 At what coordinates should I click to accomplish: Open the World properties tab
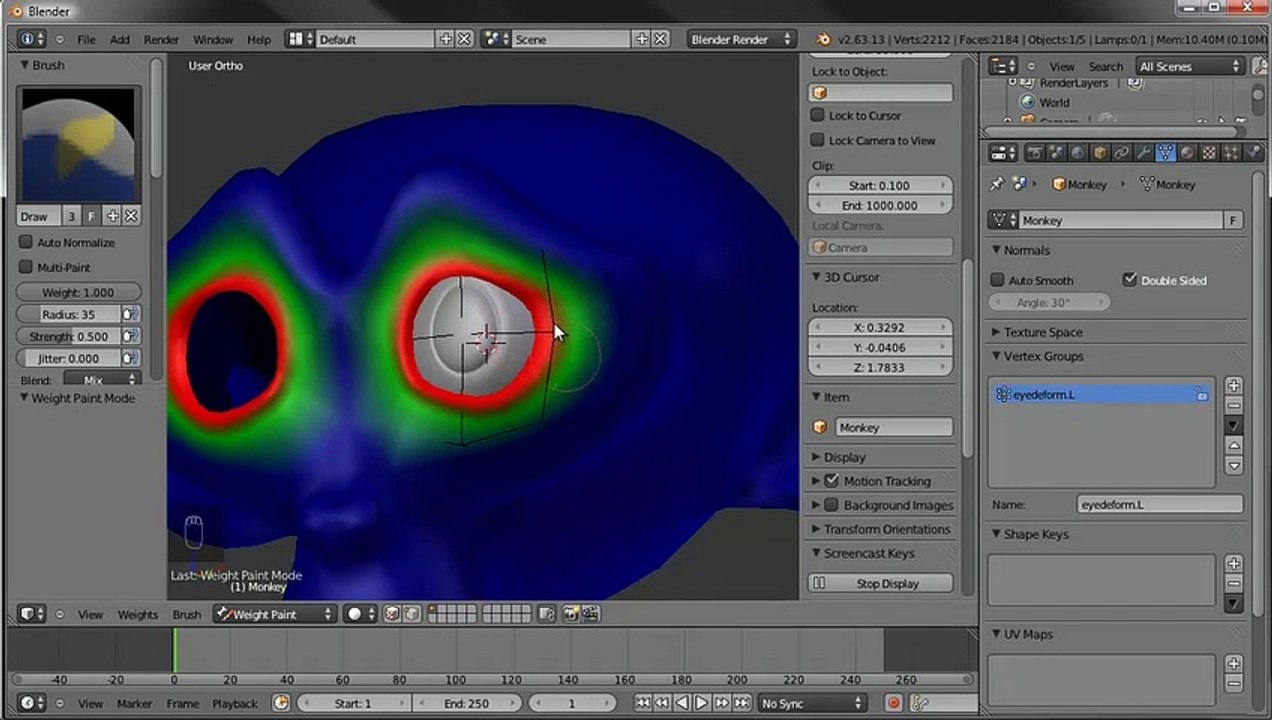pyautogui.click(x=1077, y=153)
